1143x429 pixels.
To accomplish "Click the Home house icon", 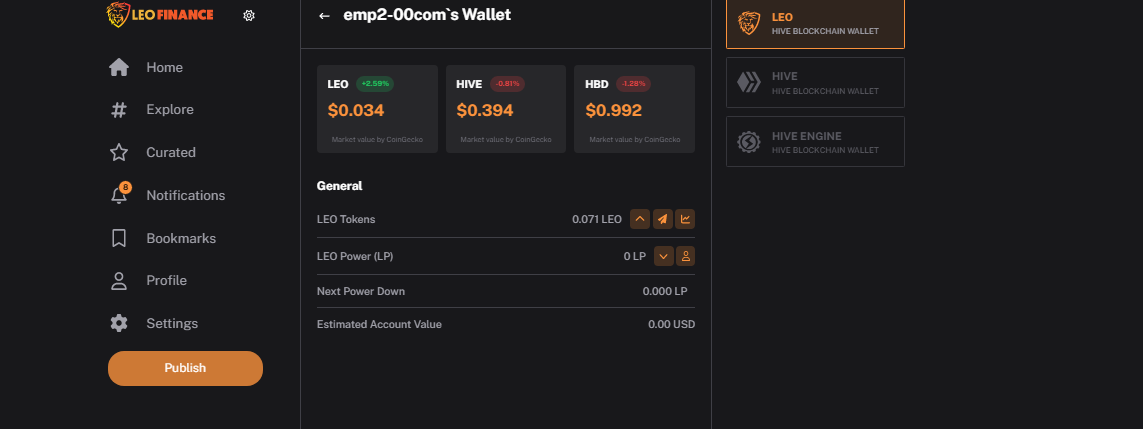I will (119, 67).
